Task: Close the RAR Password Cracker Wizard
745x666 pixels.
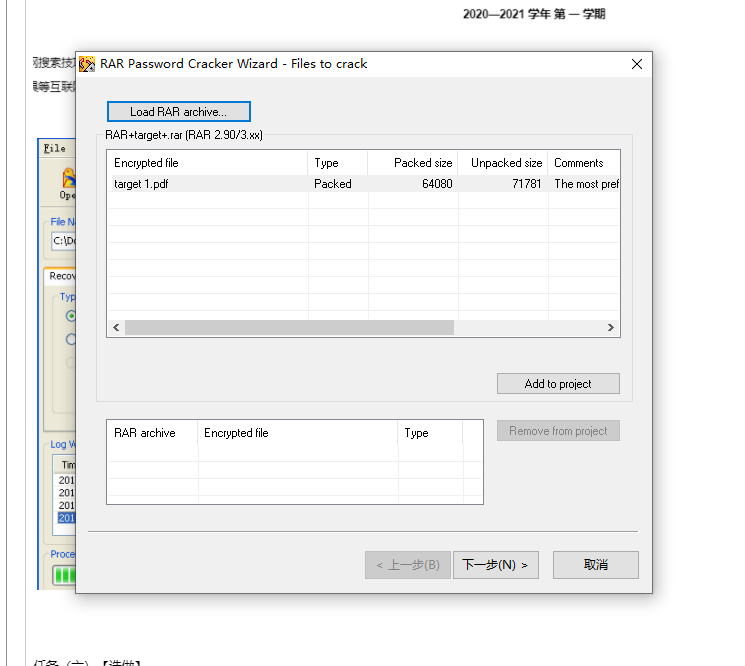Action: 637,64
